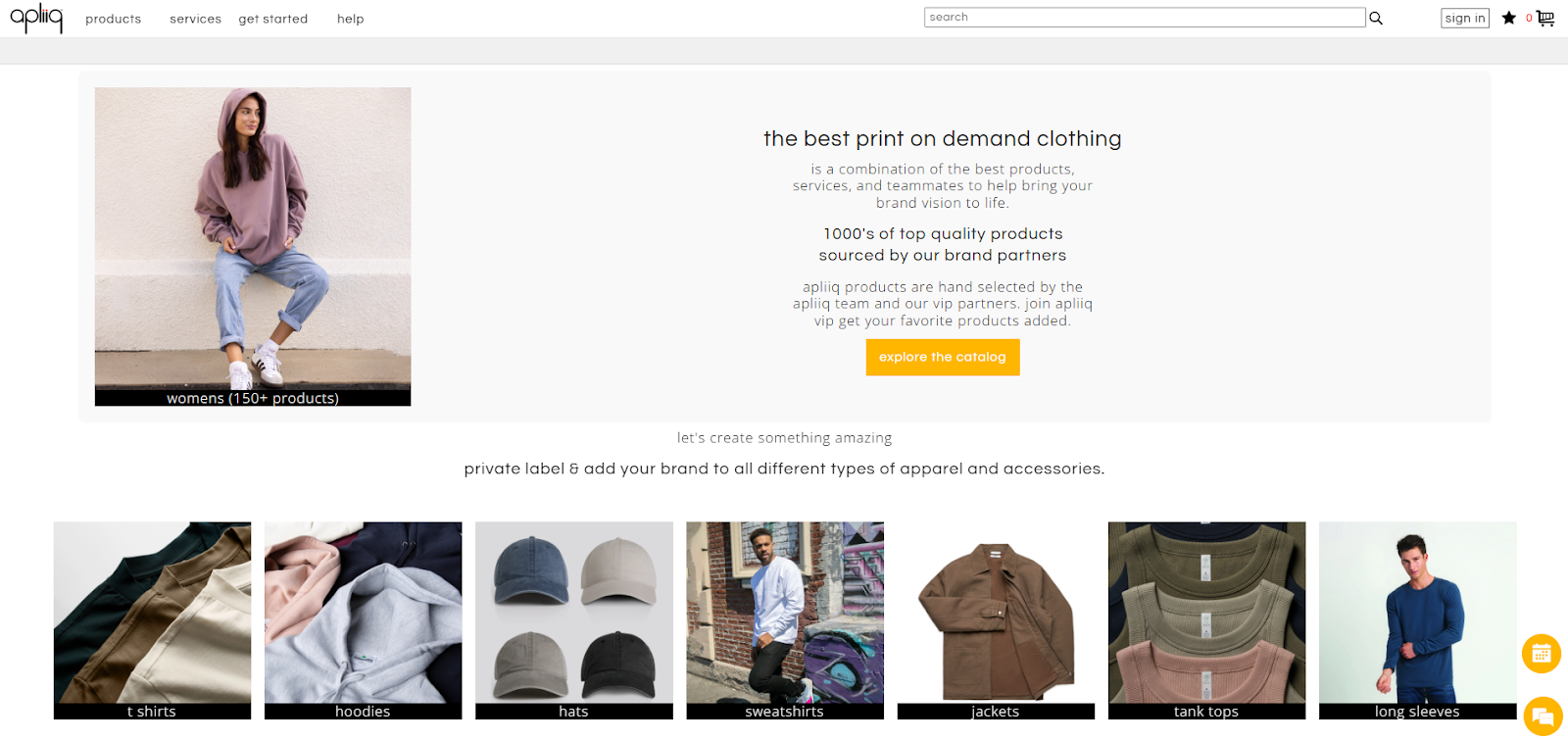View the sweatshirts category thumbnail
The image size is (1568, 741).
tap(784, 617)
